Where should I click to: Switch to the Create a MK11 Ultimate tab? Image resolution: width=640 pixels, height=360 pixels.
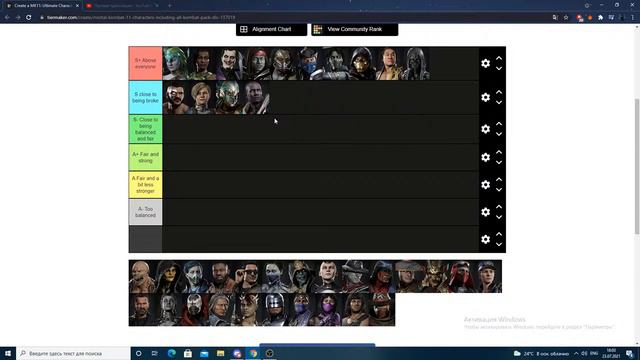[42, 6]
